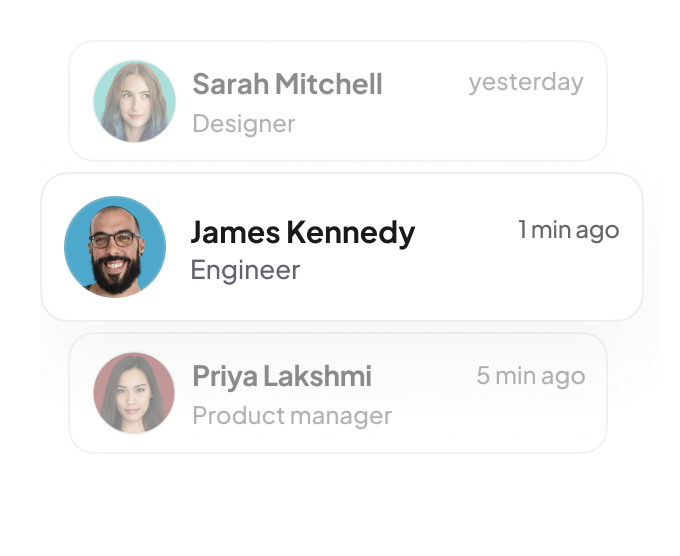Click the "5 min ago" timestamp
Screen dimensions: 680x556
click(530, 376)
